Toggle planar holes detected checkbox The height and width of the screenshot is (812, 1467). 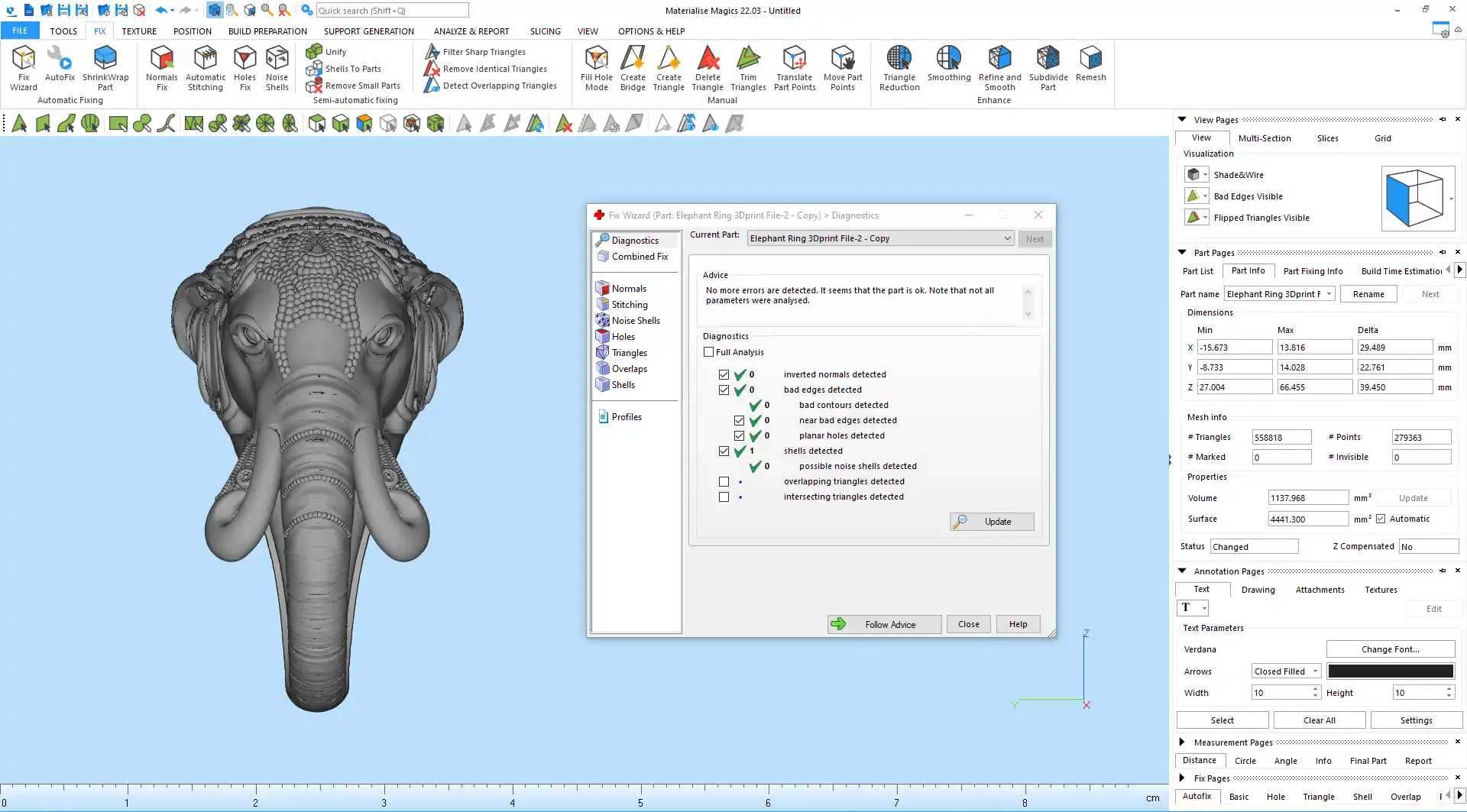click(739, 435)
